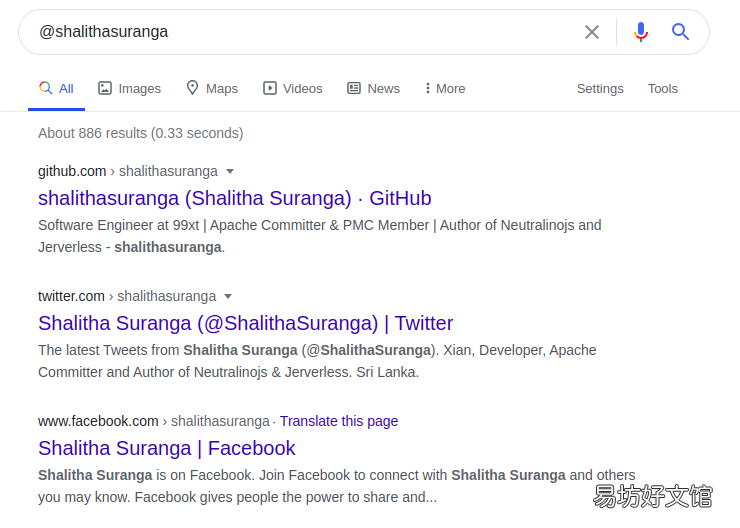Start voice search with the microphone icon
This screenshot has width=740, height=528.
[x=640, y=32]
